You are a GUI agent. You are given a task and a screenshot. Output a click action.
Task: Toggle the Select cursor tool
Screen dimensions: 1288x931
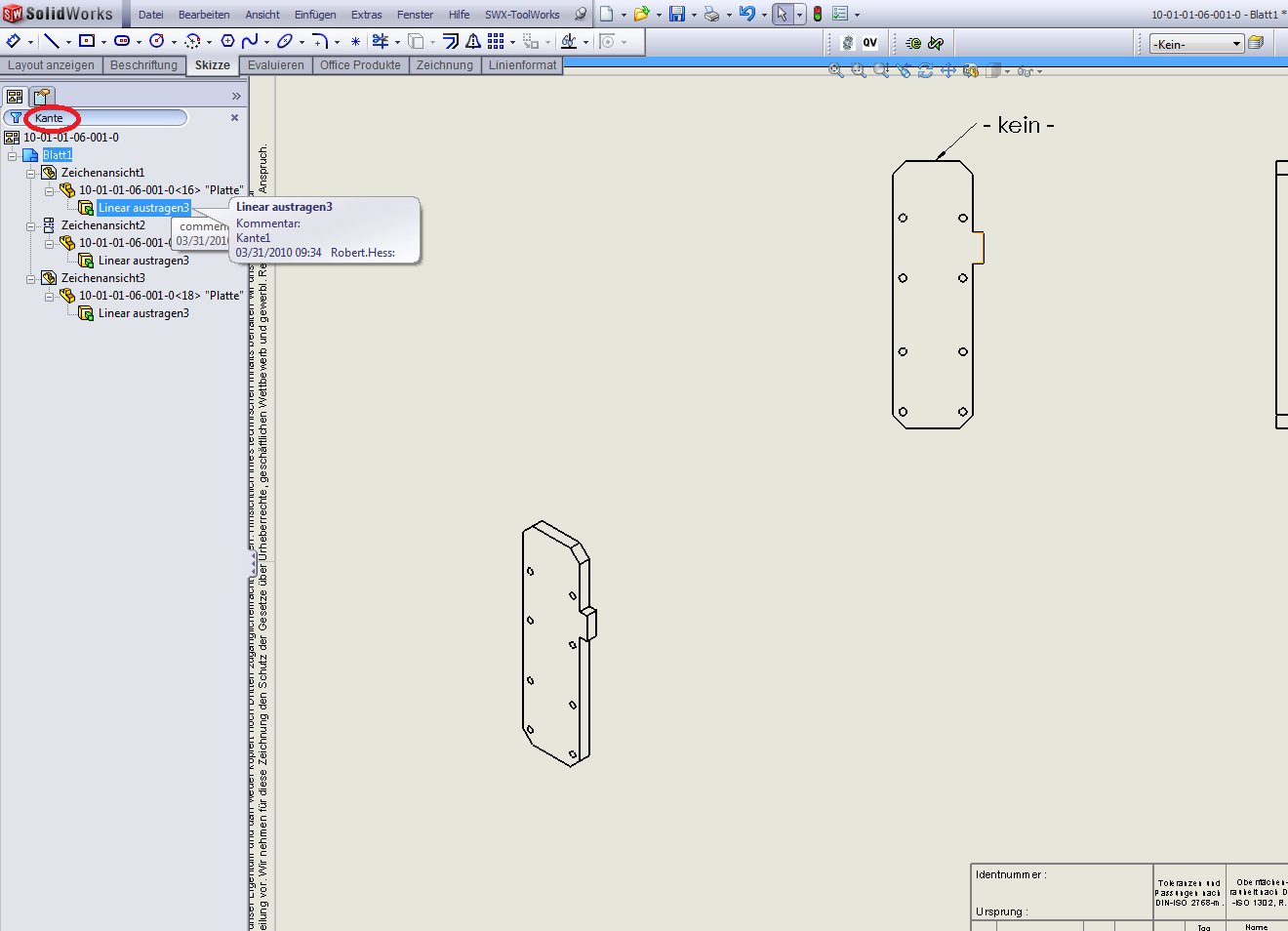[x=782, y=14]
